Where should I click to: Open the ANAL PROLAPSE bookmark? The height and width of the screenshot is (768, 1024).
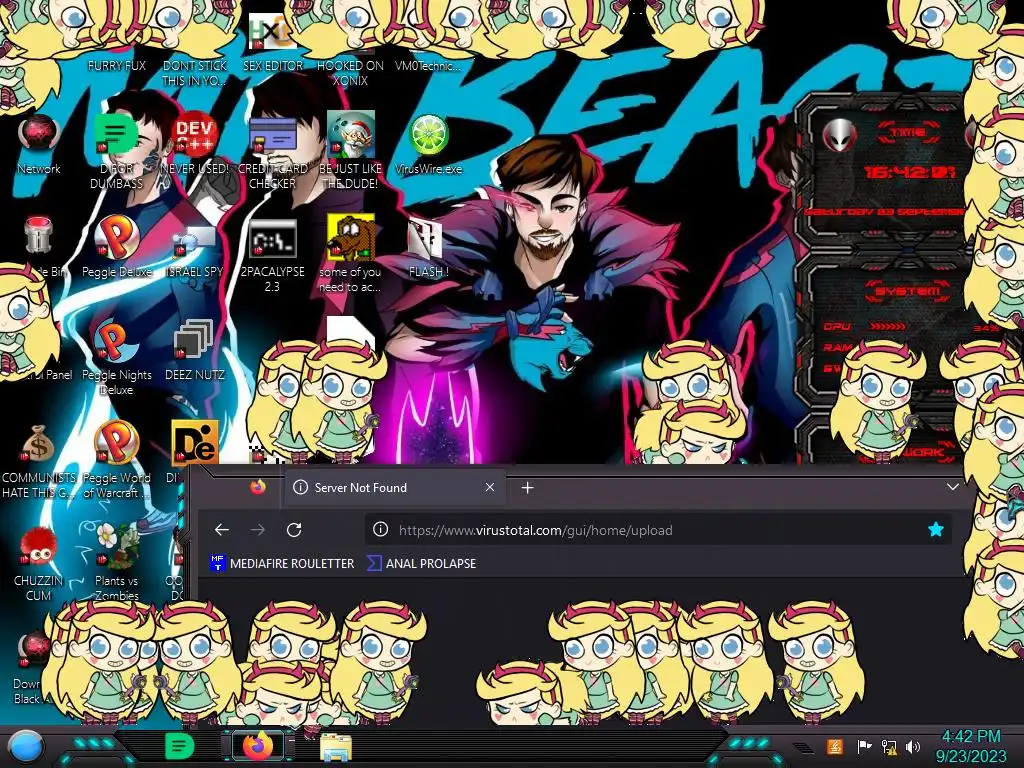[x=421, y=564]
